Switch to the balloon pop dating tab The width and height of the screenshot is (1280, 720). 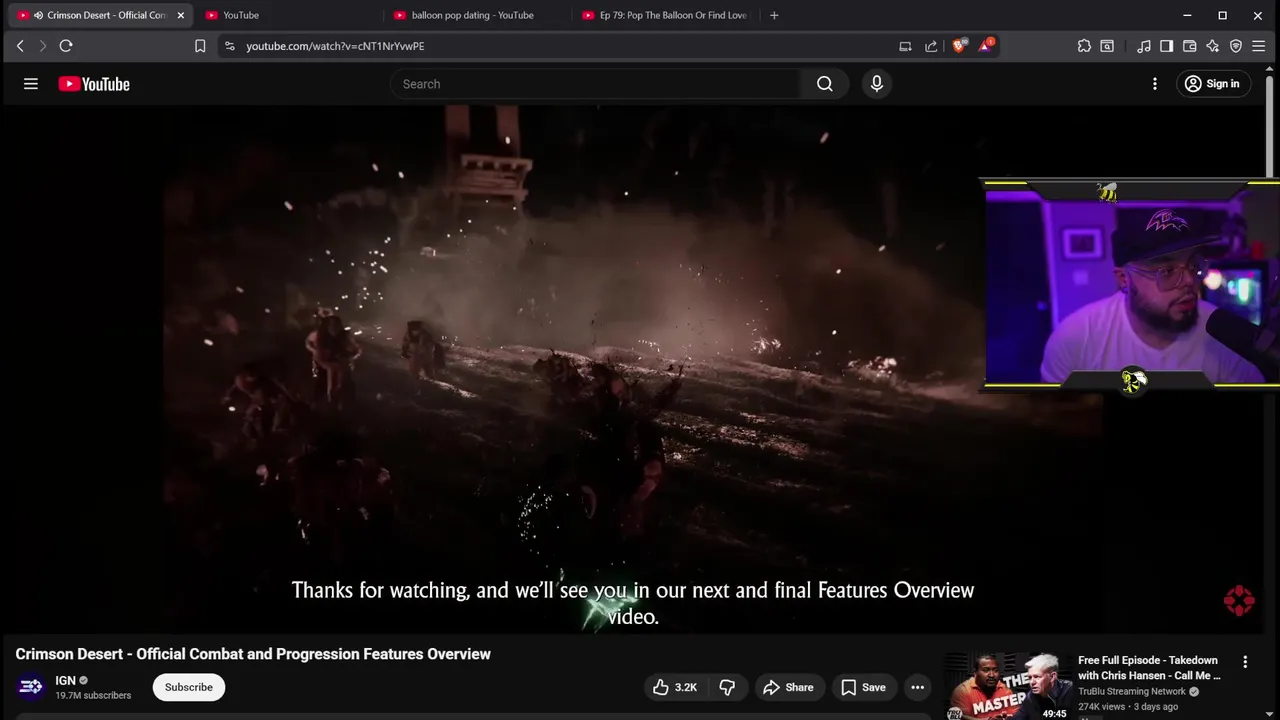[x=476, y=15]
